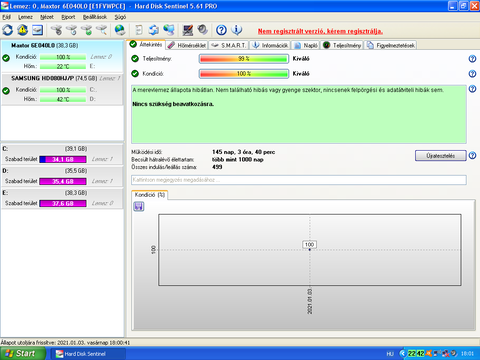Click the HU language indicator in taskbar

[390, 354]
